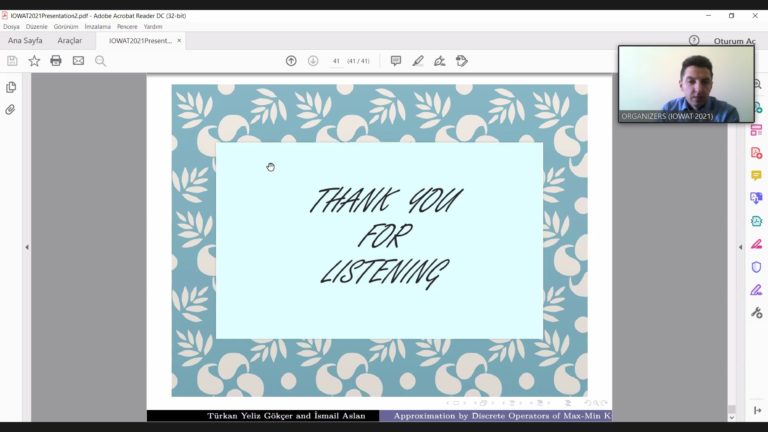
Task: Collapse the right tools pane arrow
Action: pyautogui.click(x=741, y=247)
